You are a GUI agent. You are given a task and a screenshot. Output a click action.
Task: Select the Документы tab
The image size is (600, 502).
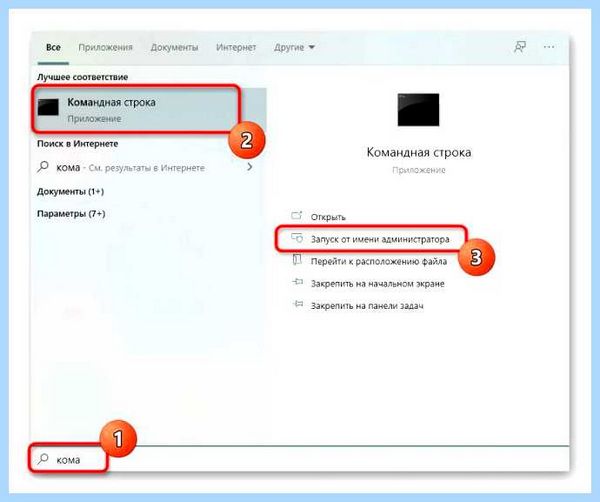click(x=174, y=47)
